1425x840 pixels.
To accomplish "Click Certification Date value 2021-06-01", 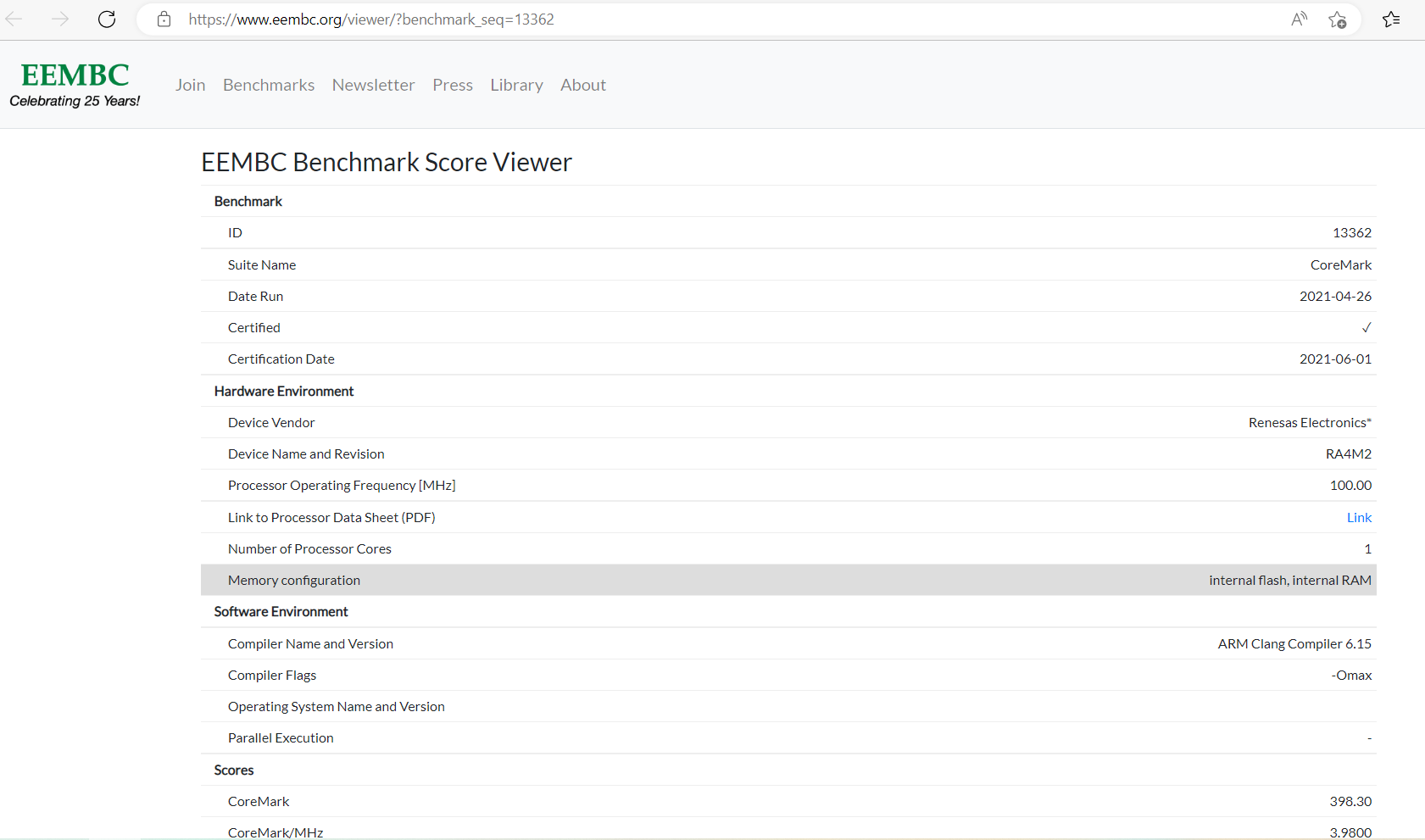I will pyautogui.click(x=1335, y=359).
